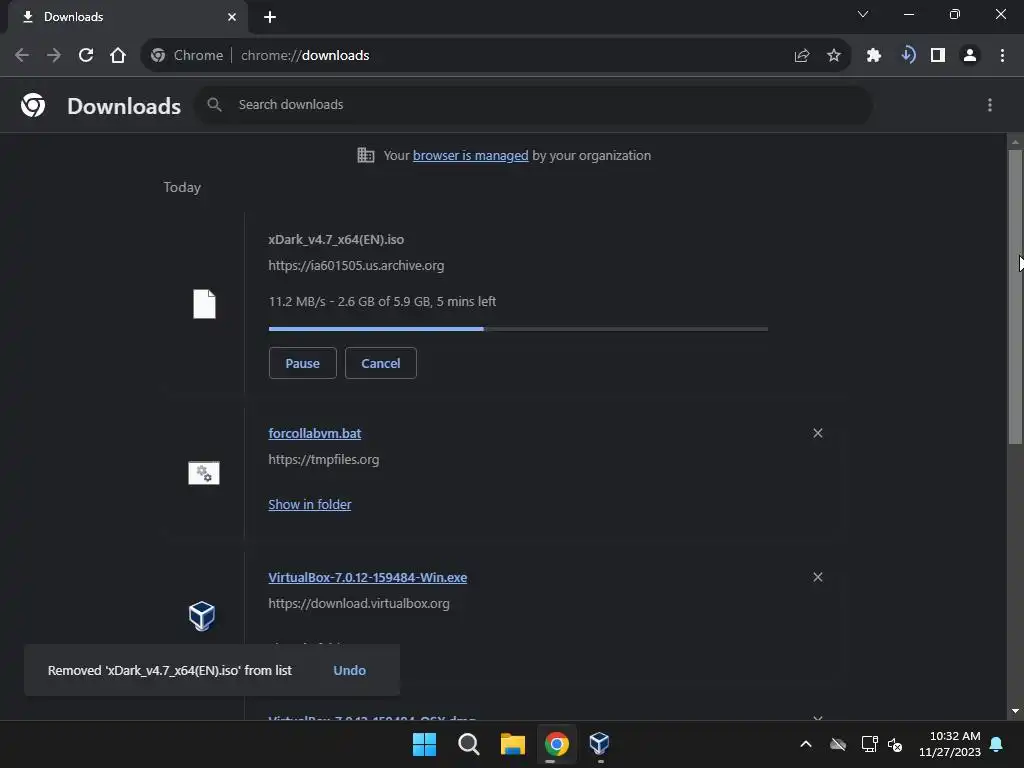Bookmark this page with the star icon
The height and width of the screenshot is (768, 1024).
pyautogui.click(x=833, y=56)
